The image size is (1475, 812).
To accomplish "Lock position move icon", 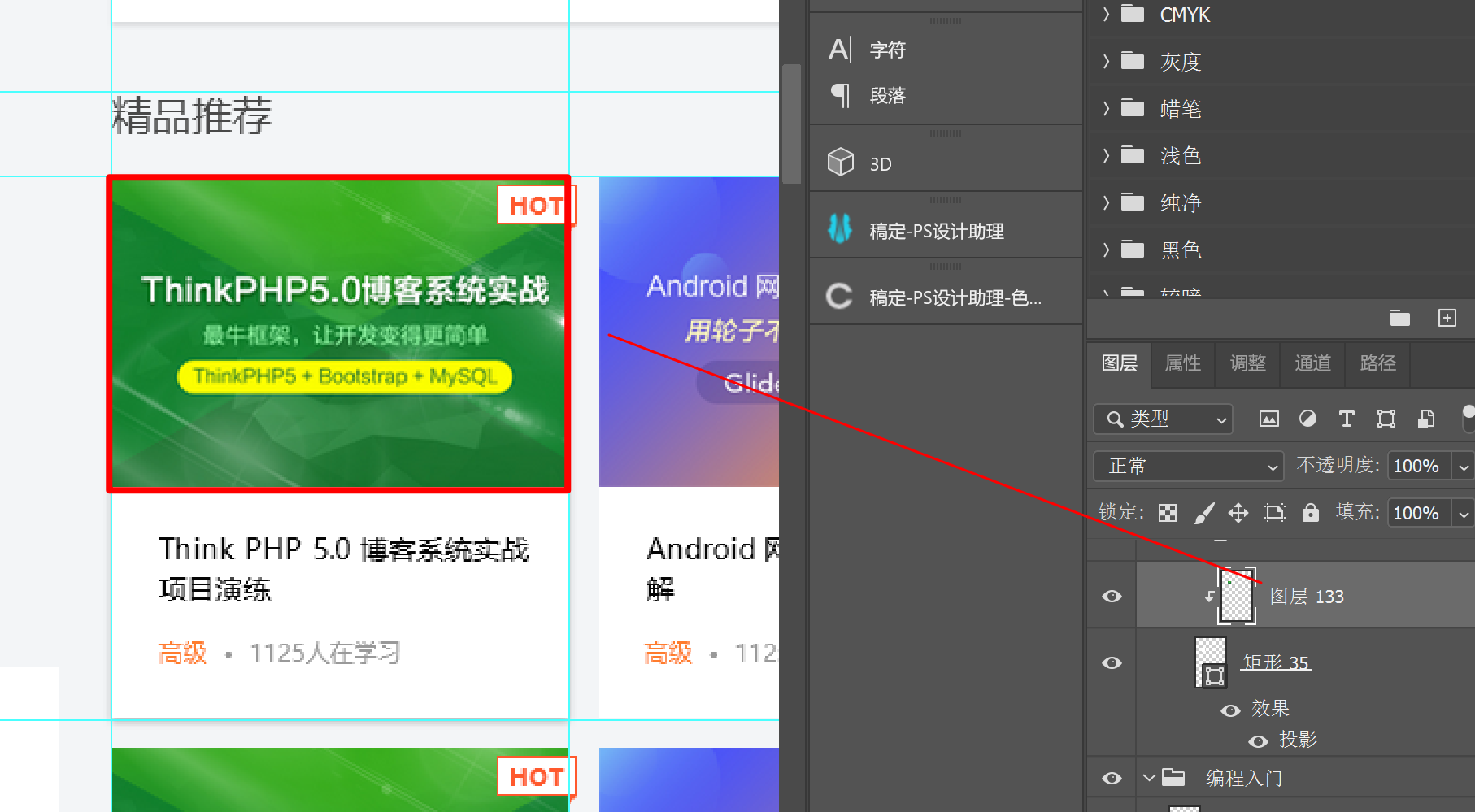I will pyautogui.click(x=1238, y=513).
